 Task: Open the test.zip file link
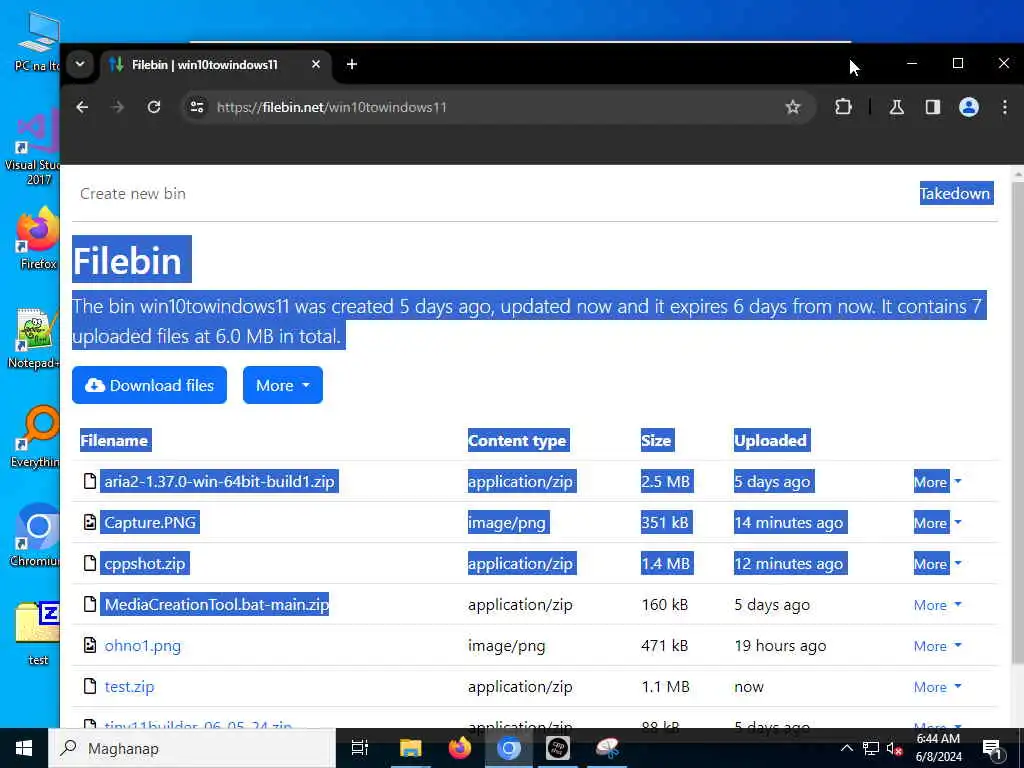click(x=129, y=687)
